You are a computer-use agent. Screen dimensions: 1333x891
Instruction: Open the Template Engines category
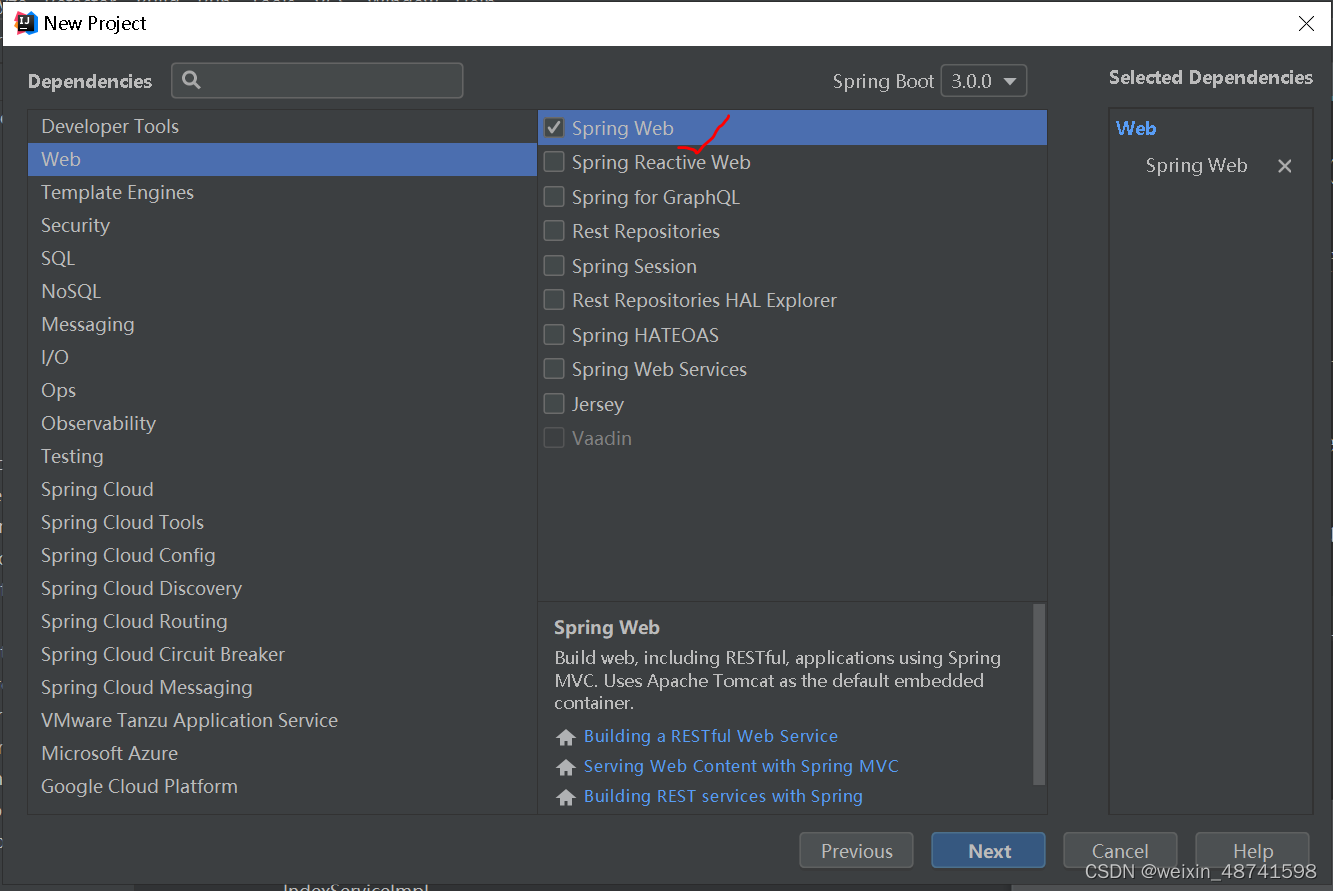[x=282, y=192]
